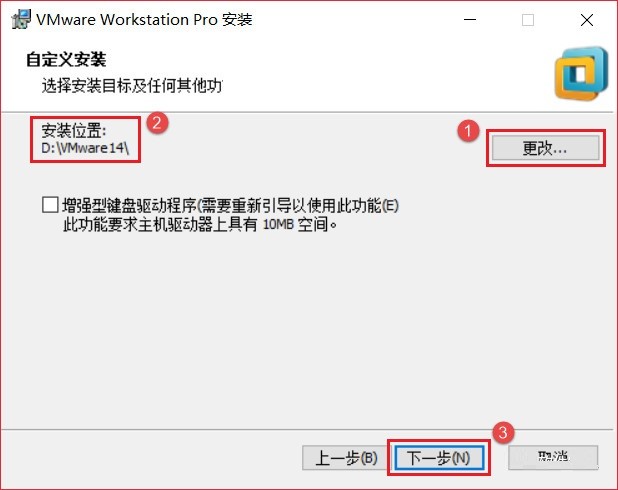The width and height of the screenshot is (618, 490).
Task: Enable the 增强型键盘驱动程序 checkbox
Action: pos(50,205)
